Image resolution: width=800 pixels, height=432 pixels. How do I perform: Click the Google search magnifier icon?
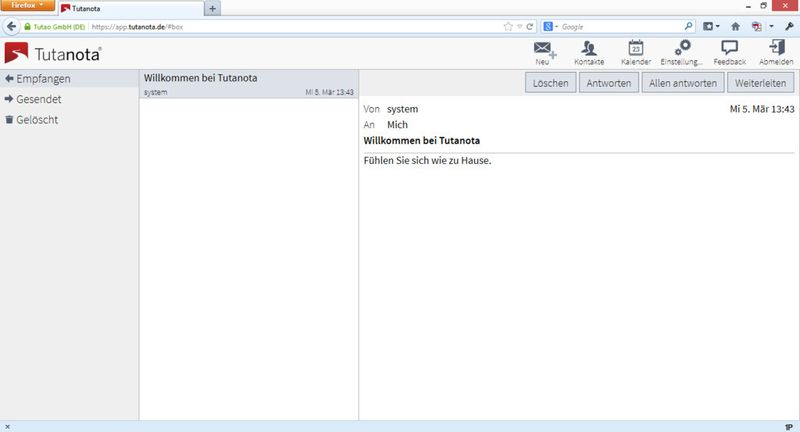[688, 26]
